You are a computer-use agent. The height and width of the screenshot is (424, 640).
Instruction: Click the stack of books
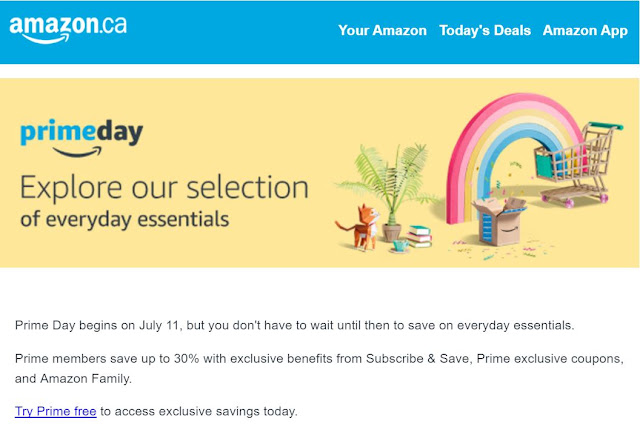[x=419, y=237]
